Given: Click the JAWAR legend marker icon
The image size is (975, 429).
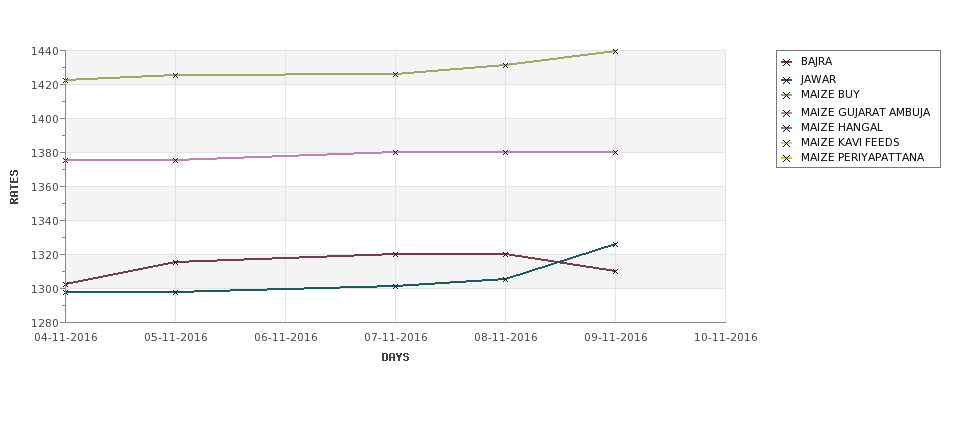Looking at the screenshot, I should coord(787,80).
